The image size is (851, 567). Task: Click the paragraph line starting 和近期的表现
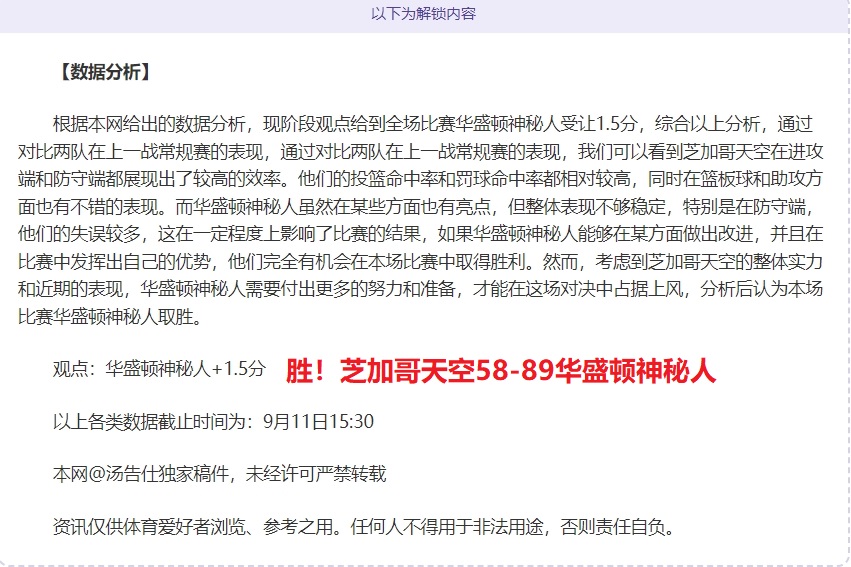pos(421,289)
